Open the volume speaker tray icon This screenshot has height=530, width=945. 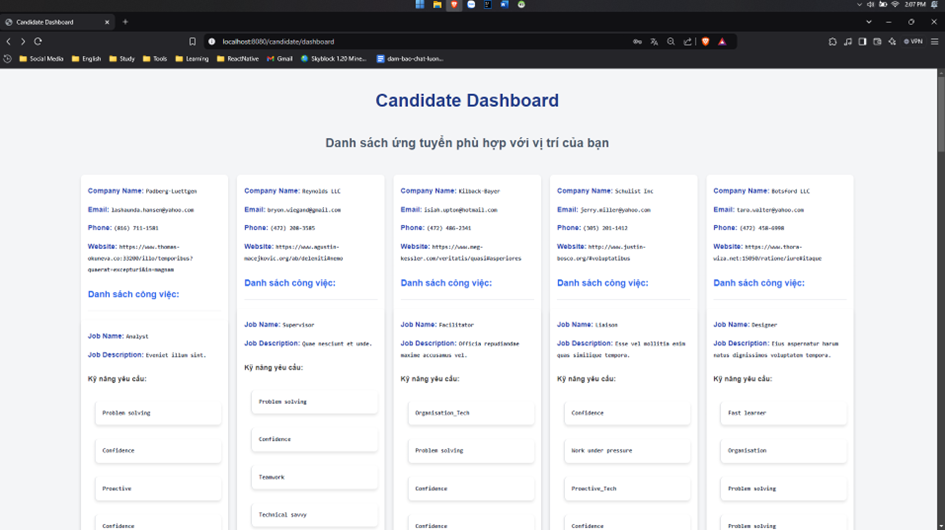coord(870,4)
